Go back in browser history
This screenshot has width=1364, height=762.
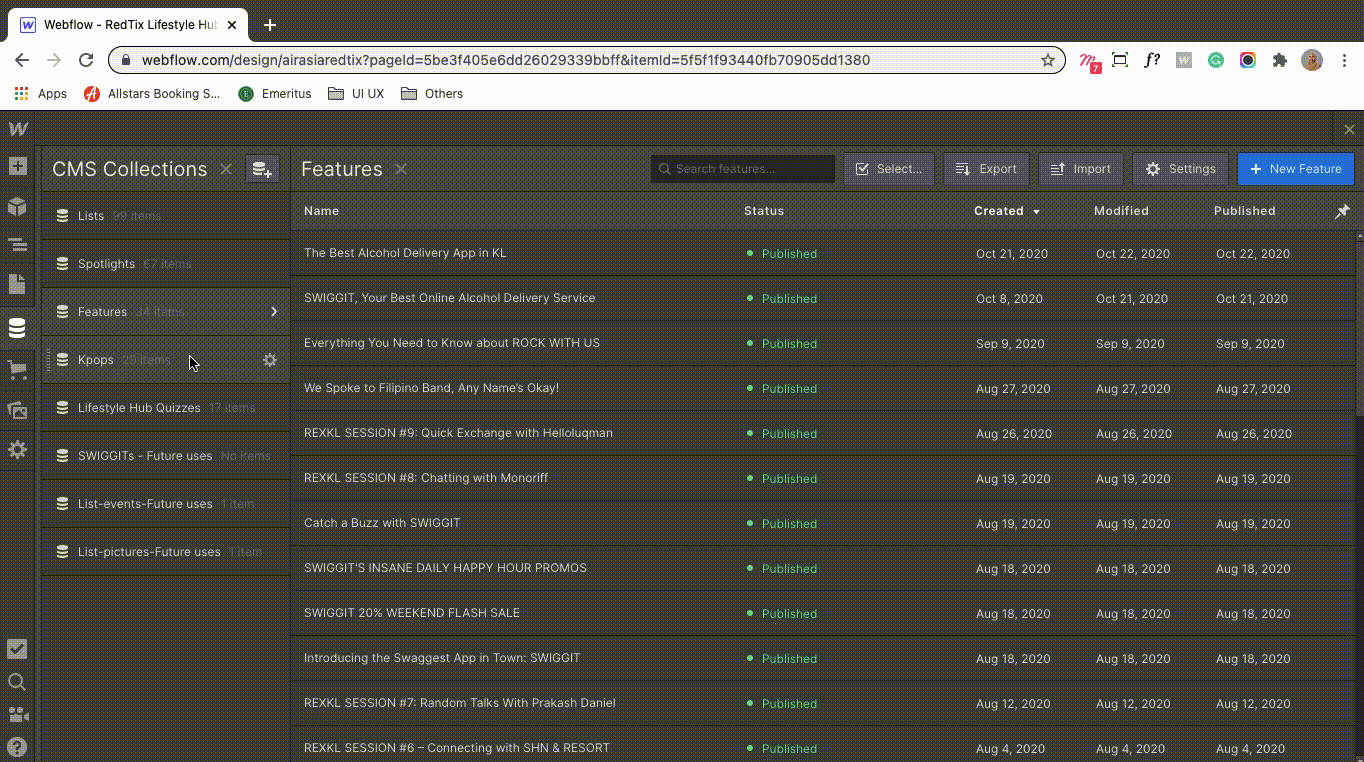pyautogui.click(x=22, y=60)
